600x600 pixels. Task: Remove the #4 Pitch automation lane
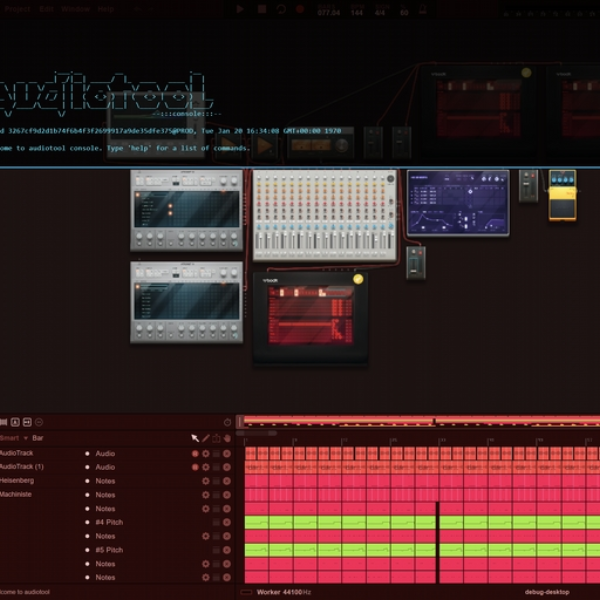[227, 522]
